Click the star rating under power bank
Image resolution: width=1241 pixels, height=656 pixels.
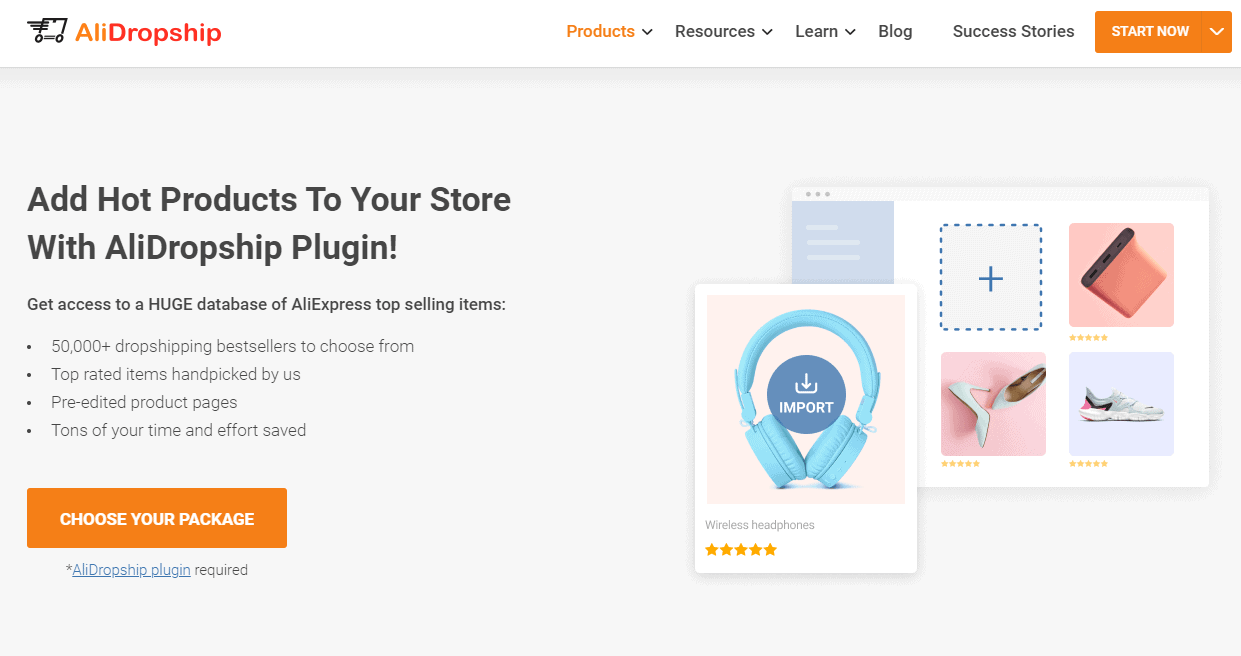coord(1088,338)
